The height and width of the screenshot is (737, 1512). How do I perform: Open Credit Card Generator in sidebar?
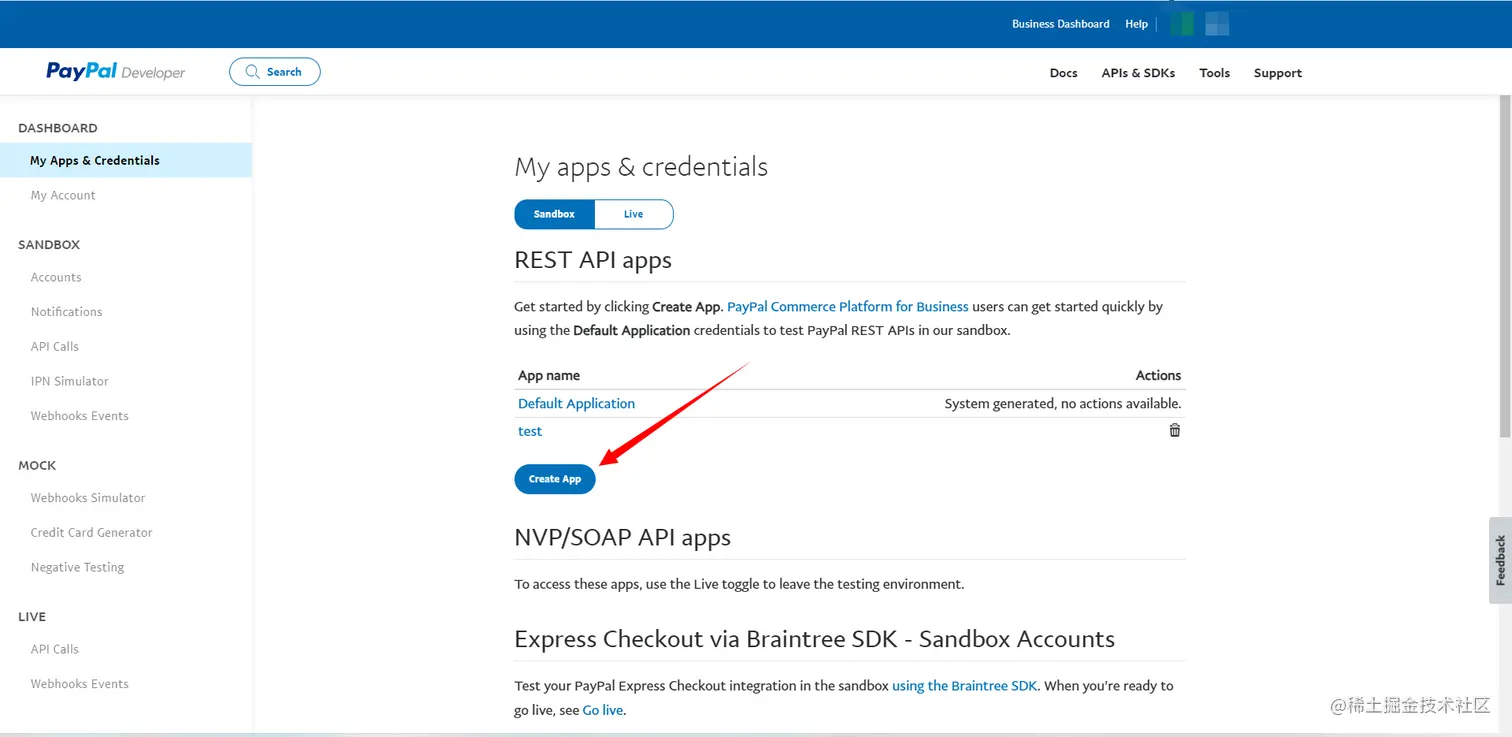(x=91, y=532)
